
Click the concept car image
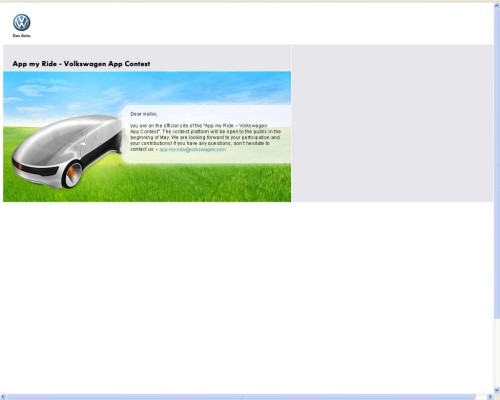(68, 151)
